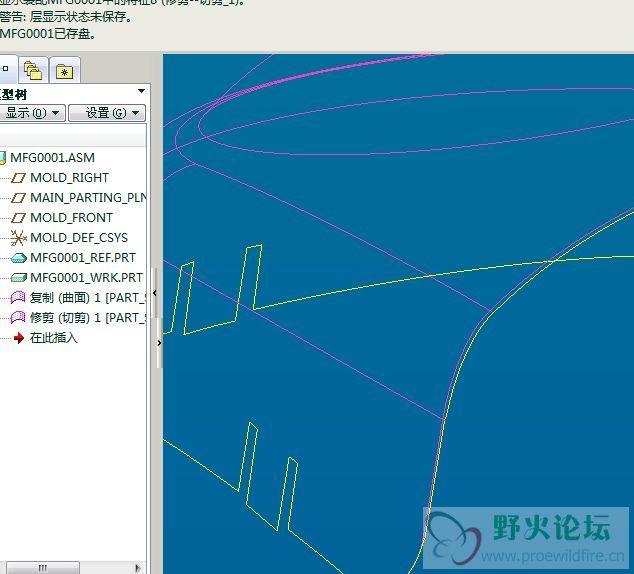Click the message MFG0001已存盘。
This screenshot has height=574, width=634.
click(48, 34)
